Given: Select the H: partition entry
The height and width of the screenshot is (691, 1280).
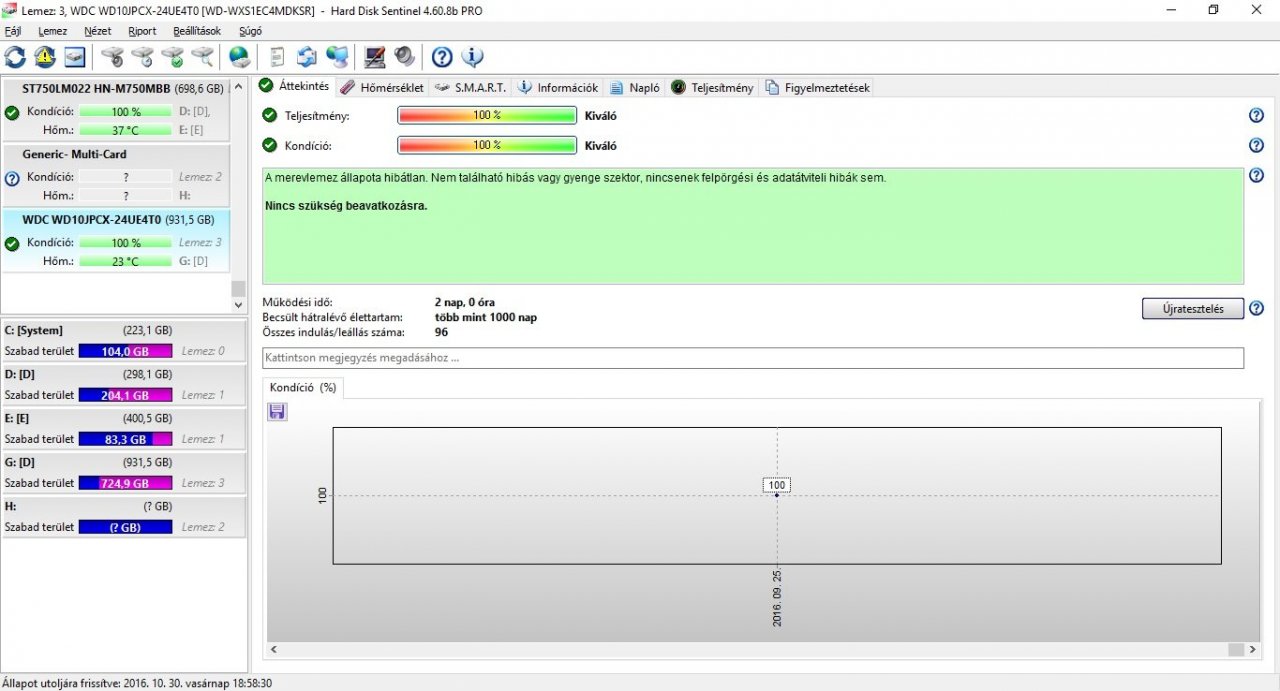Looking at the screenshot, I should pyautogui.click(x=123, y=517).
